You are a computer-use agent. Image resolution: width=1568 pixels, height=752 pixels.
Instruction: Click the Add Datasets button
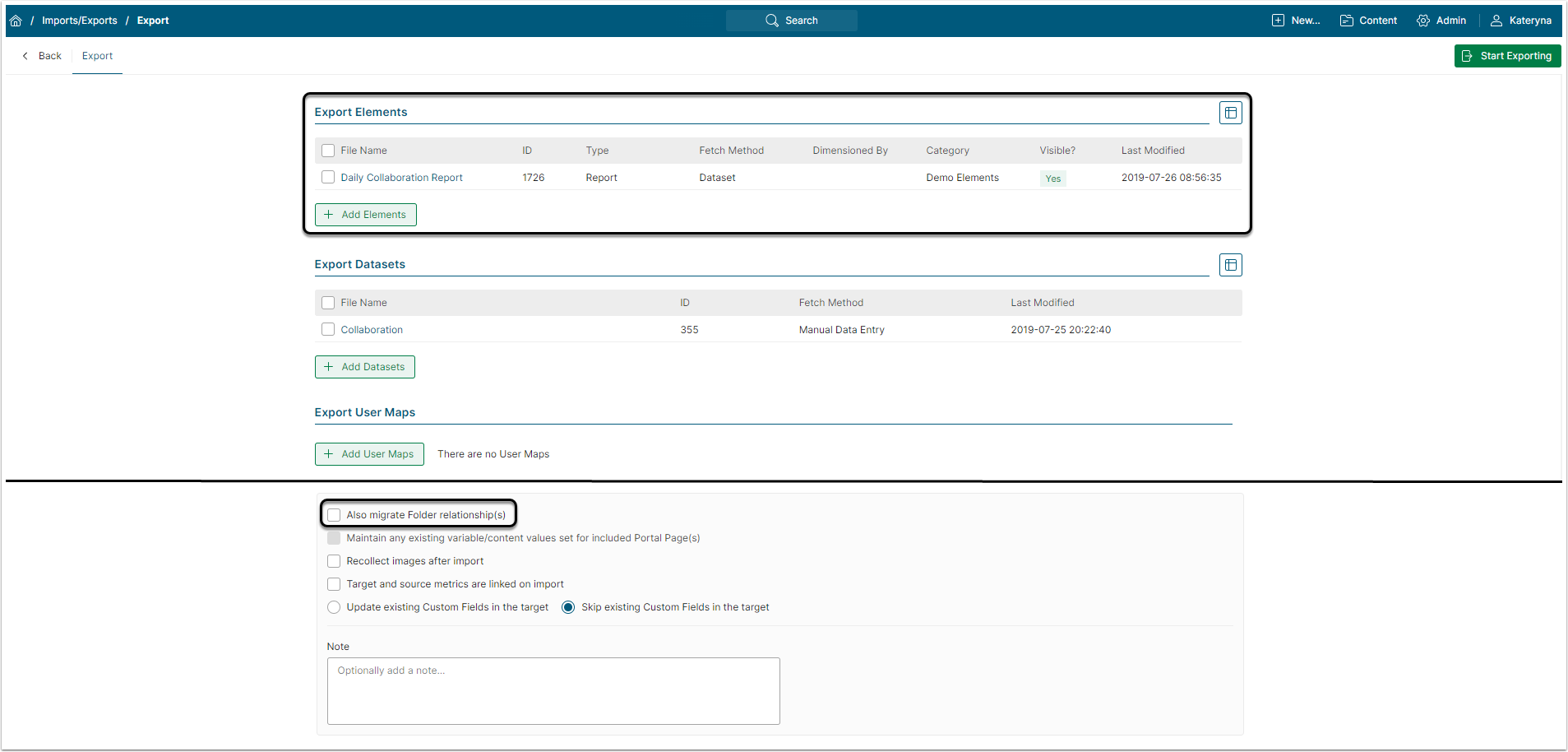pos(365,367)
